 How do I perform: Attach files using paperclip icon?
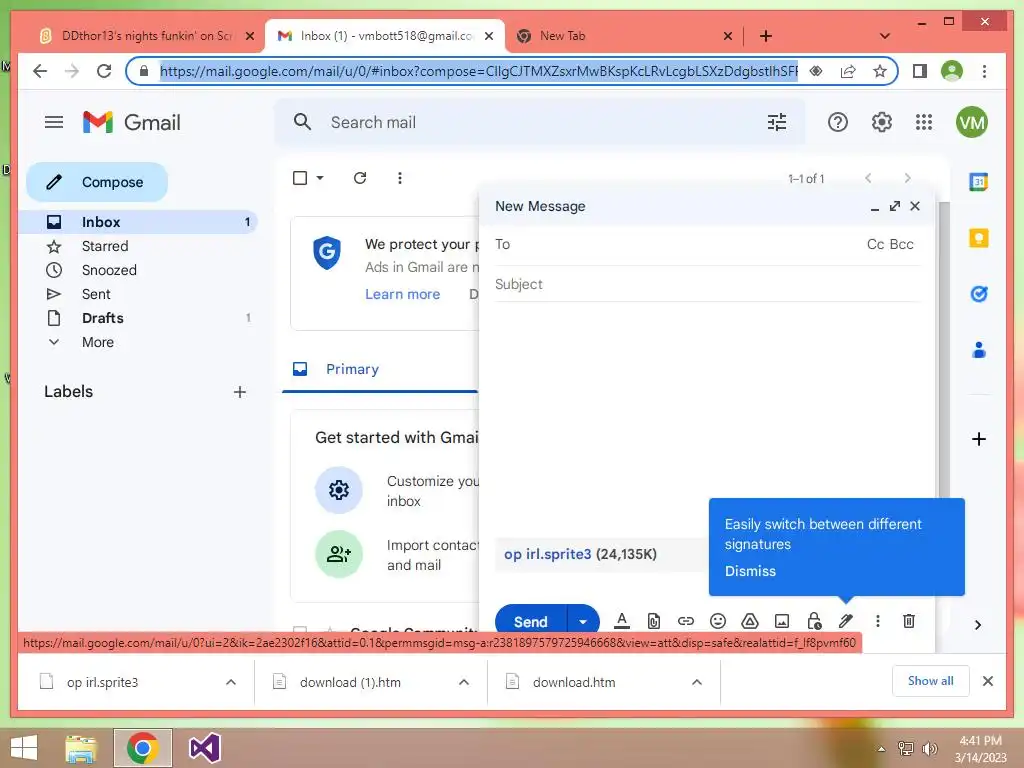(654, 621)
